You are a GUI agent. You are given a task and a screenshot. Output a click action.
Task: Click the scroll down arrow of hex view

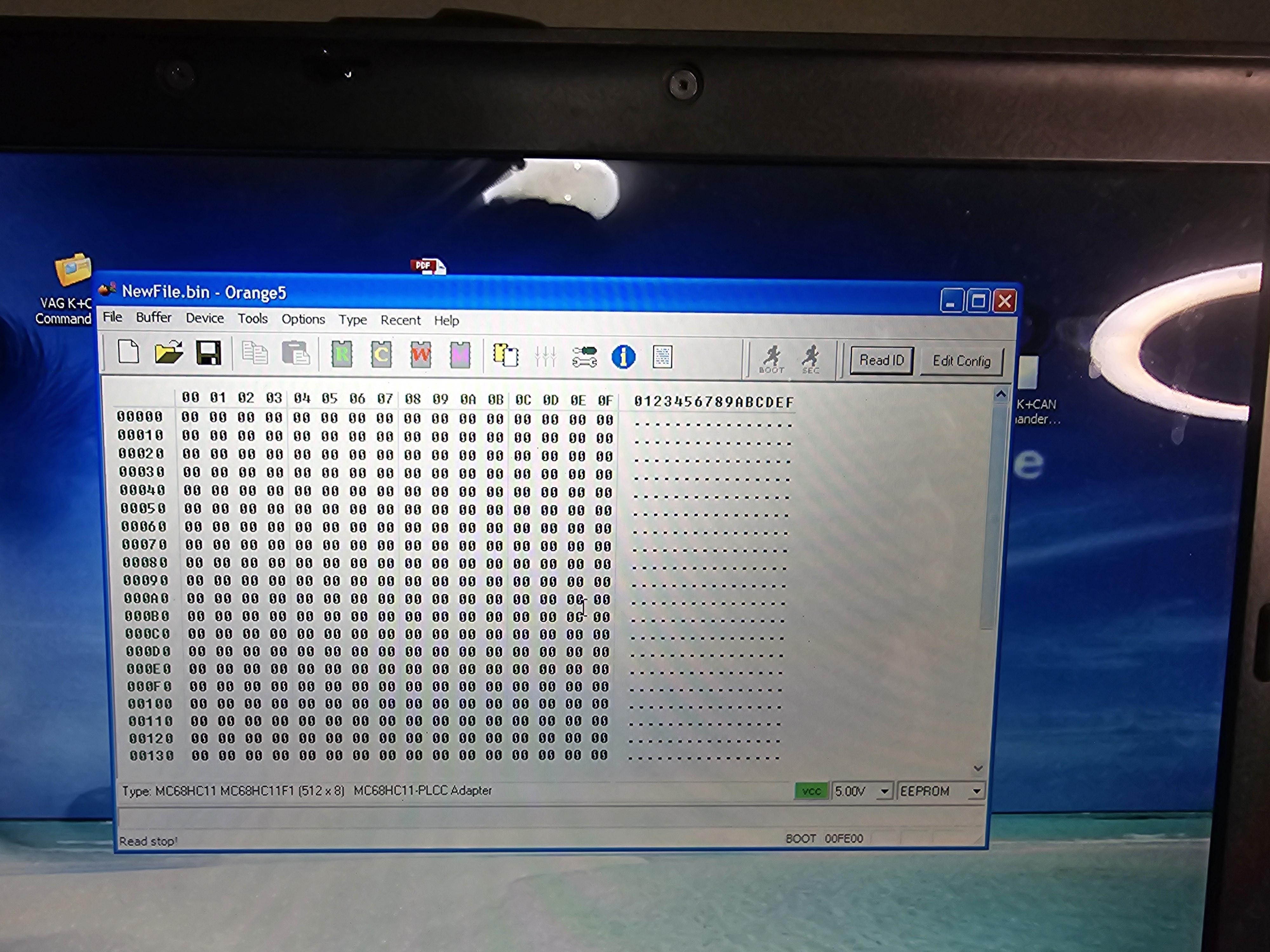click(x=978, y=768)
